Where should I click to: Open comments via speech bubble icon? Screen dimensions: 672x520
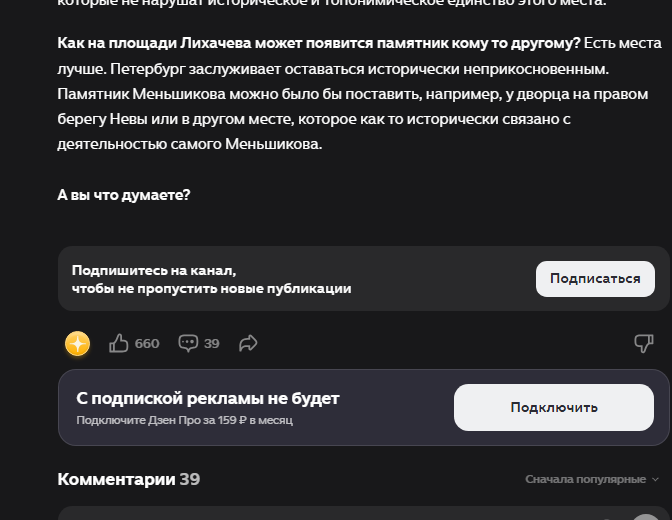pos(188,343)
